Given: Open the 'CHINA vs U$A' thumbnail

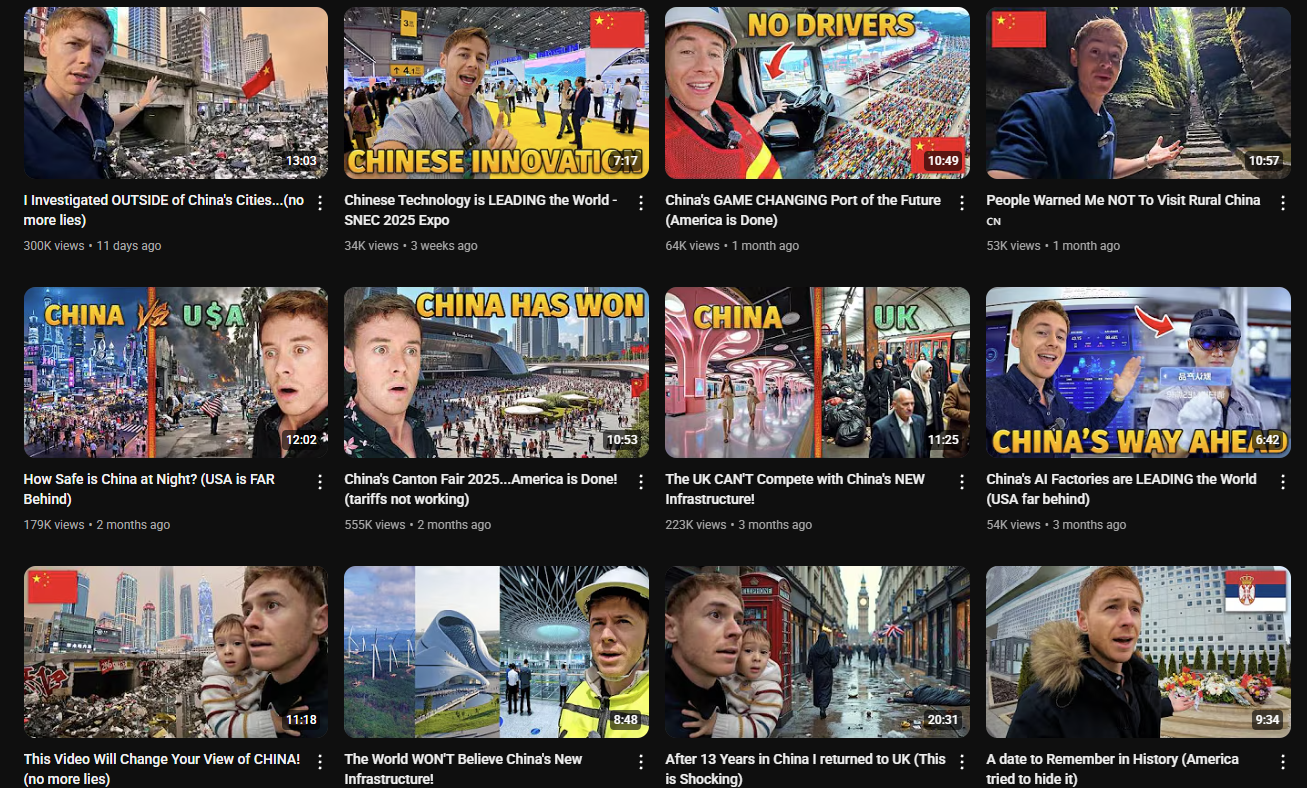Looking at the screenshot, I should pos(176,373).
